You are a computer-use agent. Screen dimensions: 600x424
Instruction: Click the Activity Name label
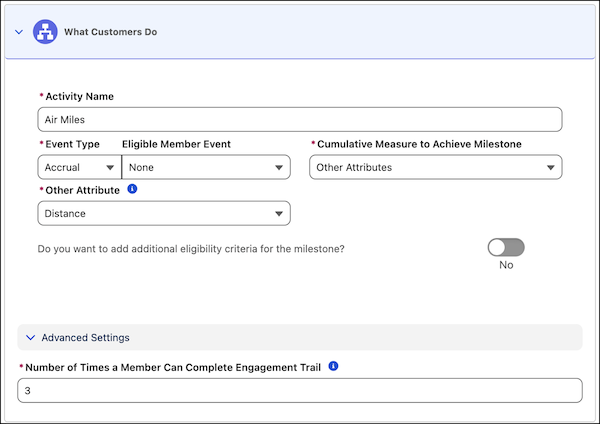[x=79, y=96]
